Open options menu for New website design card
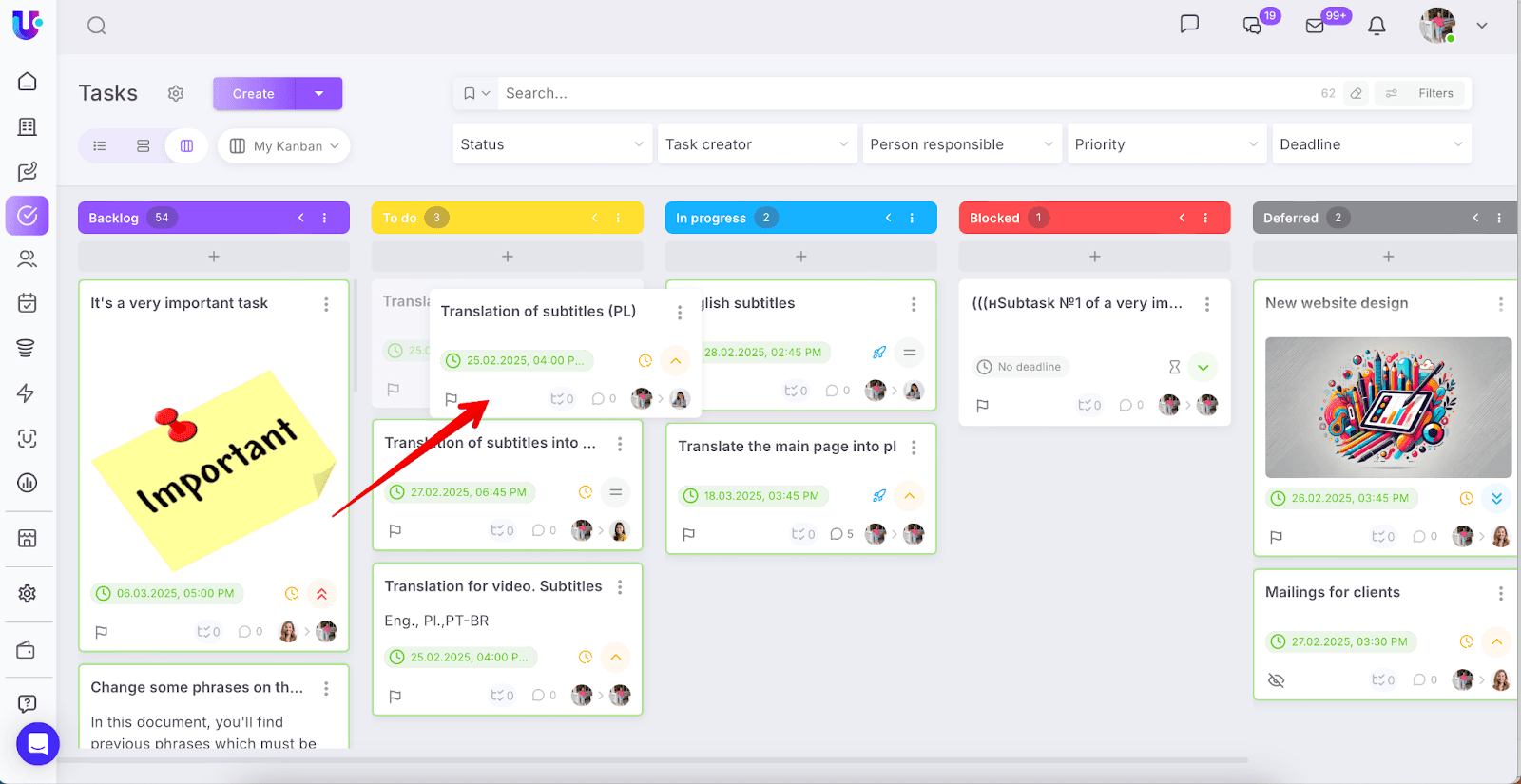Image resolution: width=1521 pixels, height=784 pixels. [1500, 304]
